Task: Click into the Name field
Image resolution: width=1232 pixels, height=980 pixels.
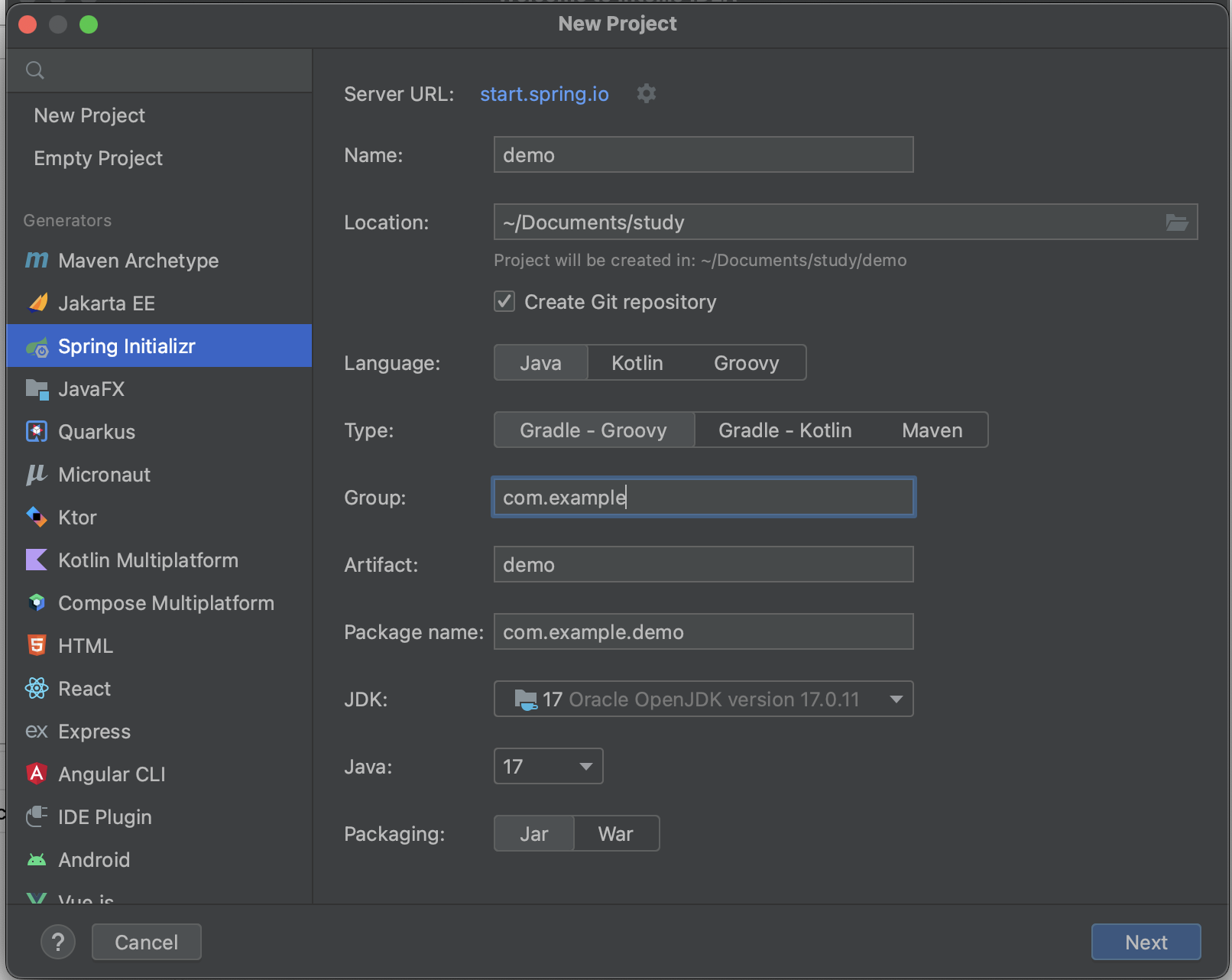Action: coord(703,155)
